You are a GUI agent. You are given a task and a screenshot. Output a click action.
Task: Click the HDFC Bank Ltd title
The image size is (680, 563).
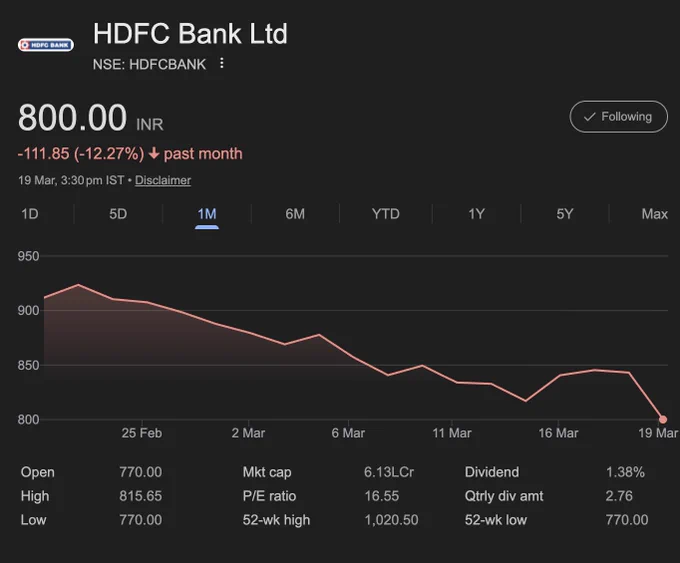(190, 33)
